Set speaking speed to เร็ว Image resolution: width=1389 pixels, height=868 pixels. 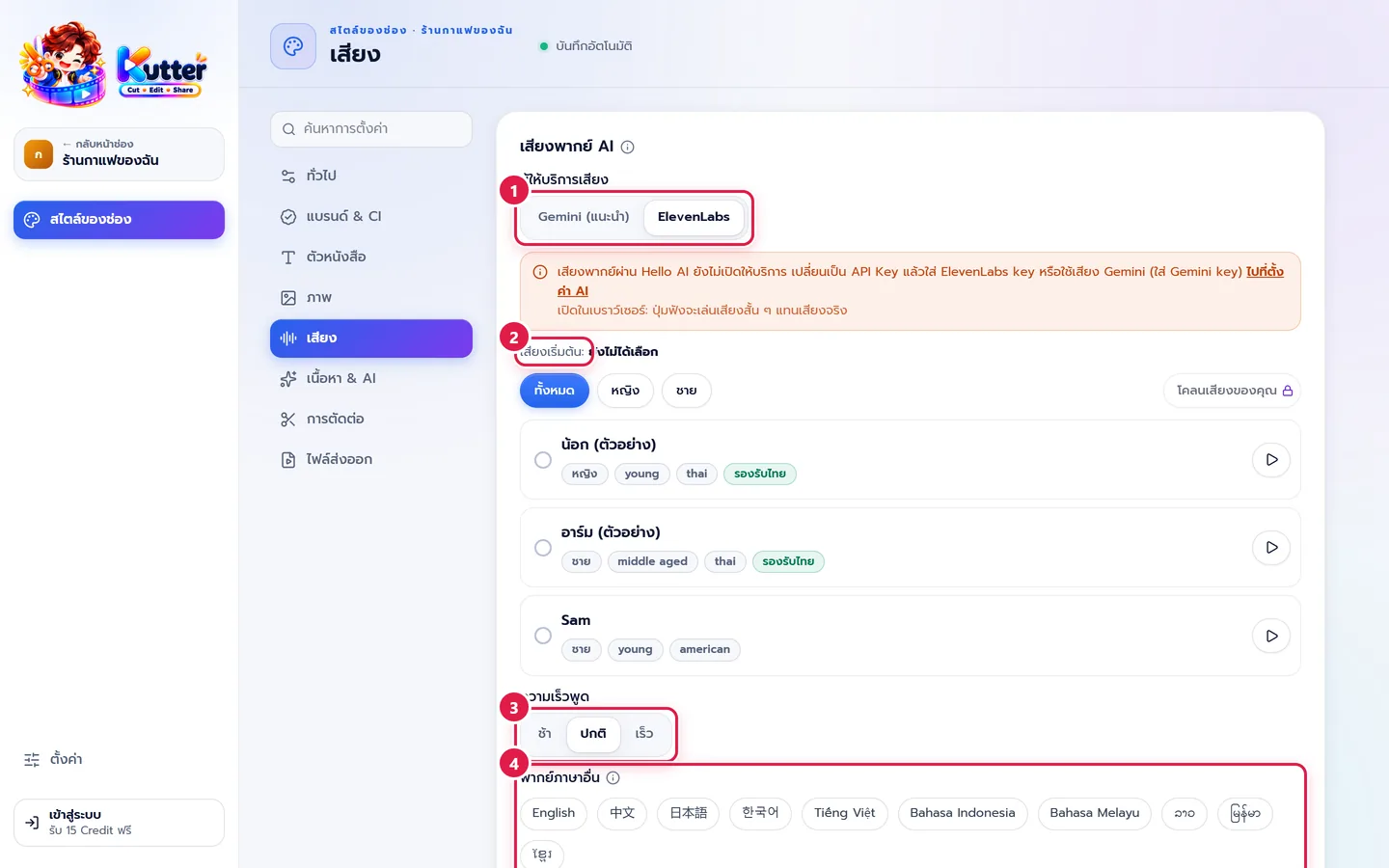click(x=644, y=734)
